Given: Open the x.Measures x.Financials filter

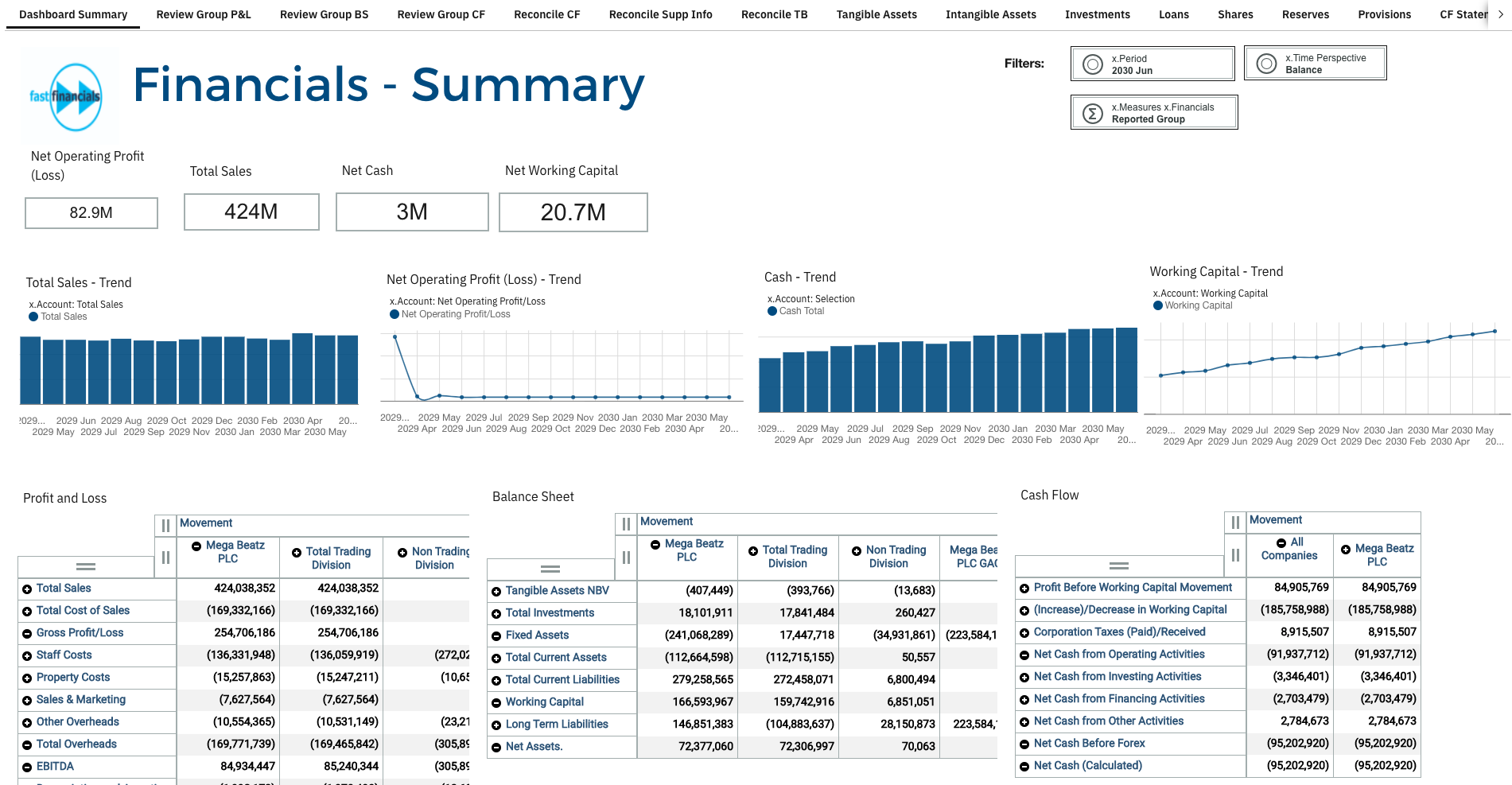Looking at the screenshot, I should click(x=1154, y=112).
